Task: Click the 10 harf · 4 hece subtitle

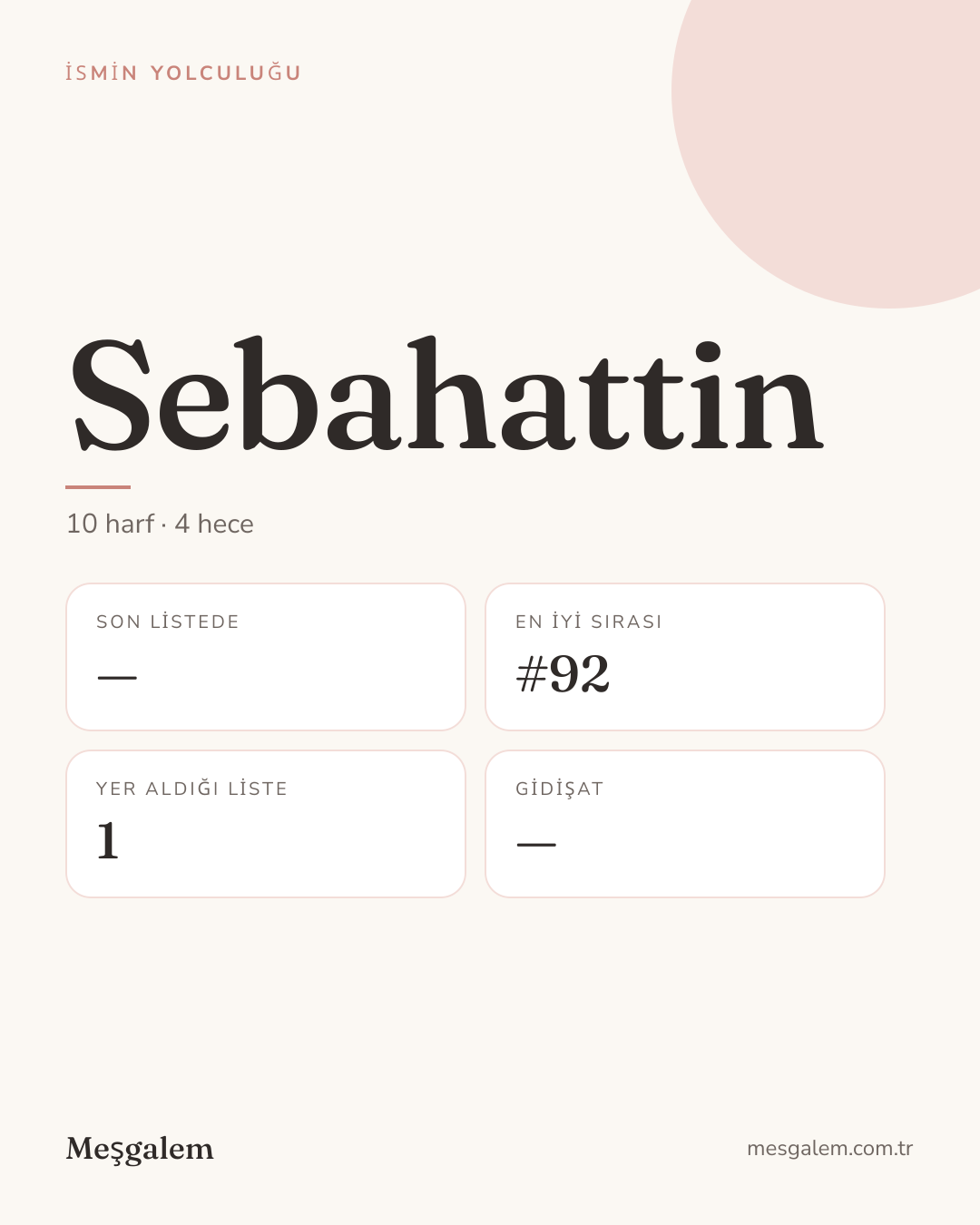Action: pyautogui.click(x=160, y=524)
